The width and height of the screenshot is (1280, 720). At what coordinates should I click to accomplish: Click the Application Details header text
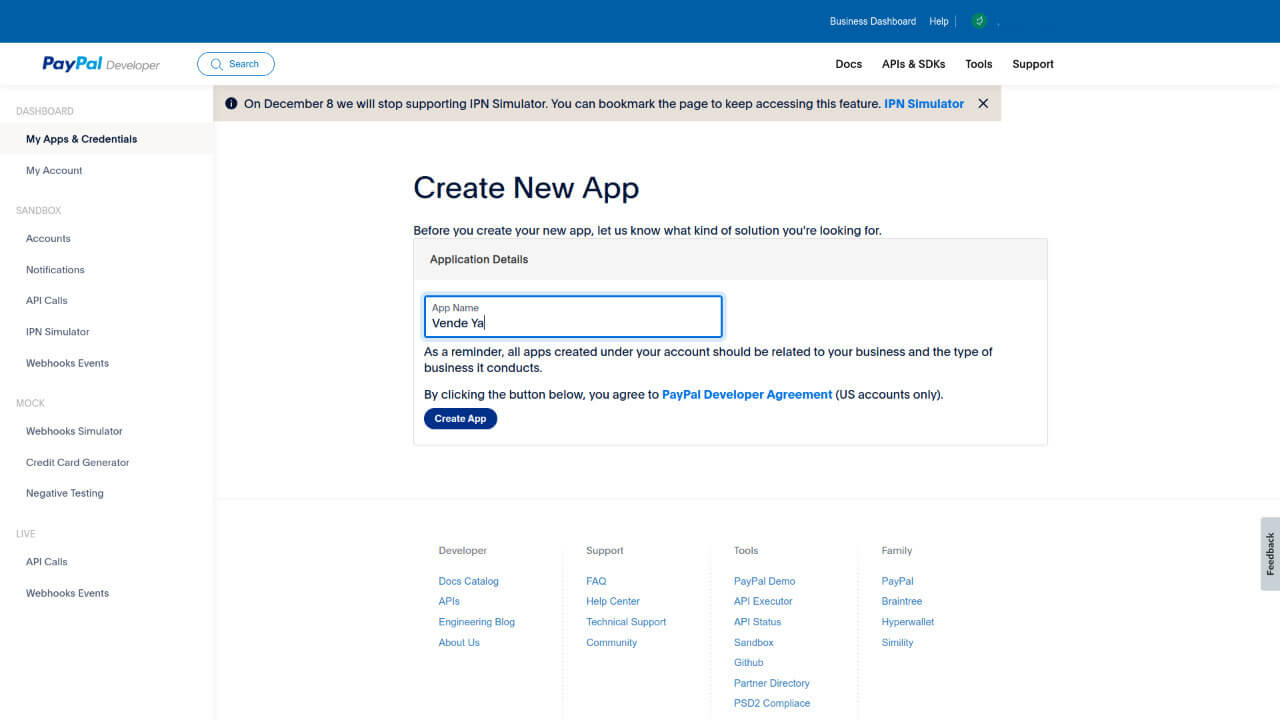click(x=479, y=259)
